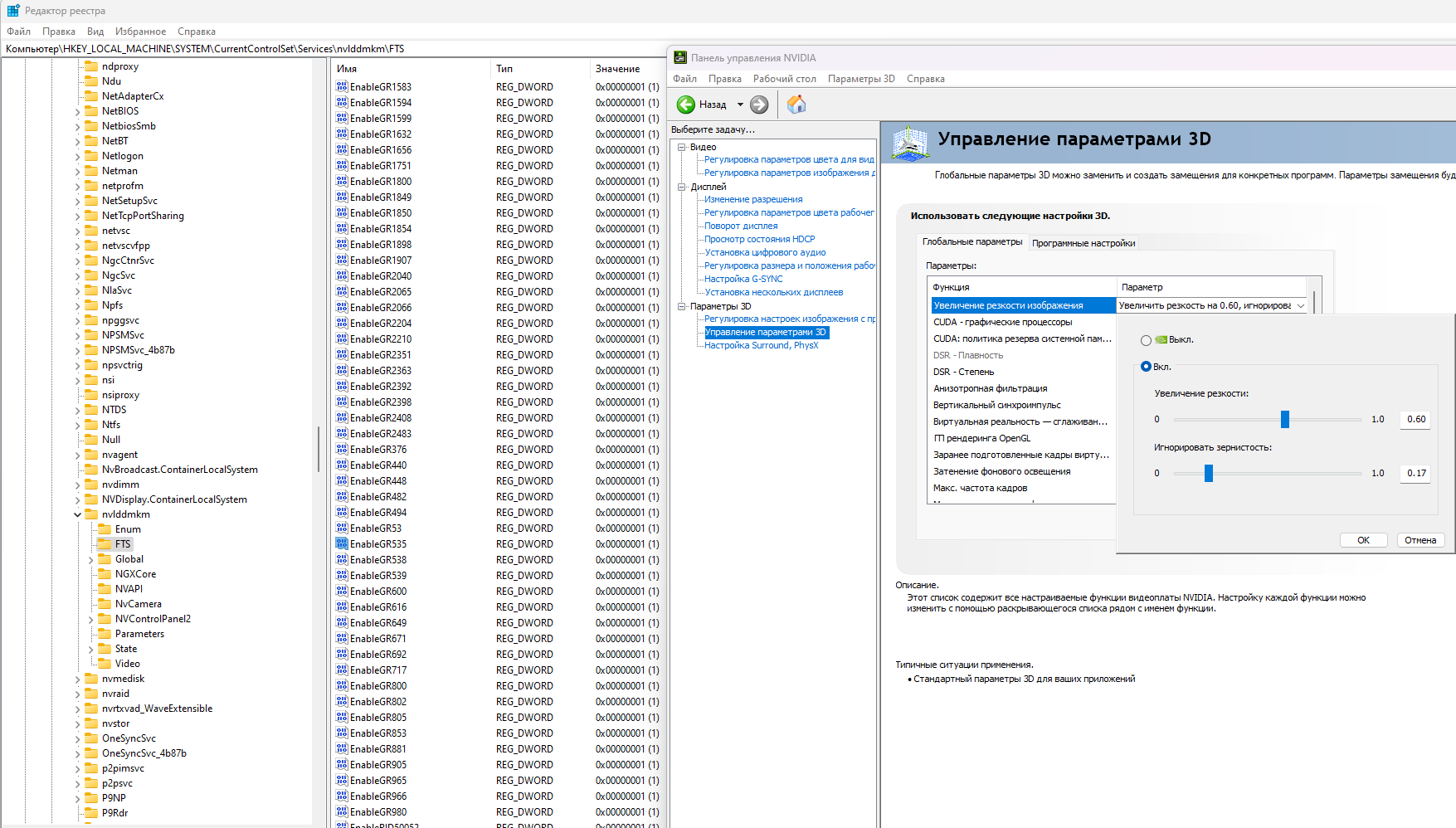Open Настройка Surround, PhysX link
This screenshot has height=828, width=1456.
[x=762, y=345]
